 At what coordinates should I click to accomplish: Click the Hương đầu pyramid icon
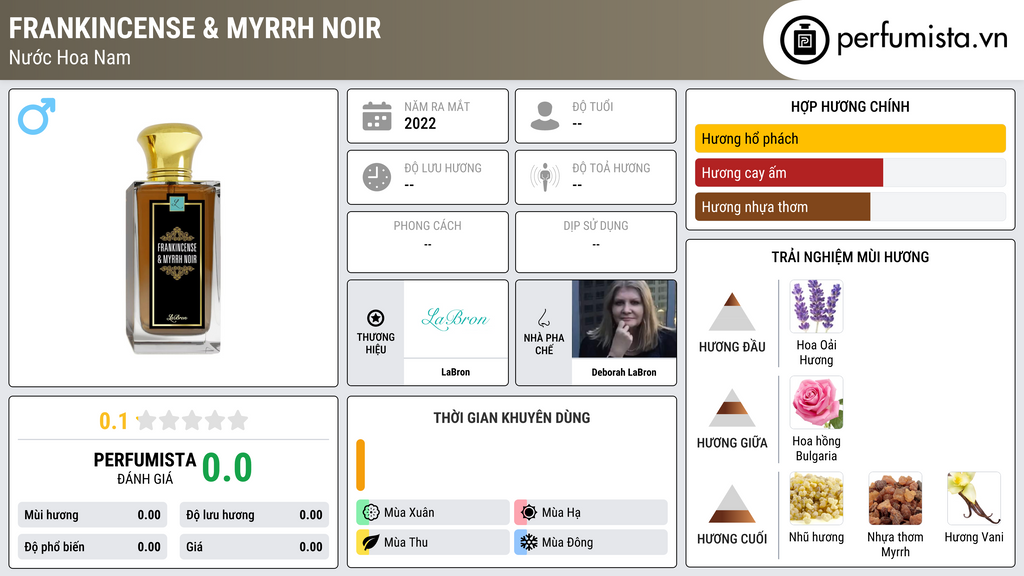pyautogui.click(x=732, y=312)
